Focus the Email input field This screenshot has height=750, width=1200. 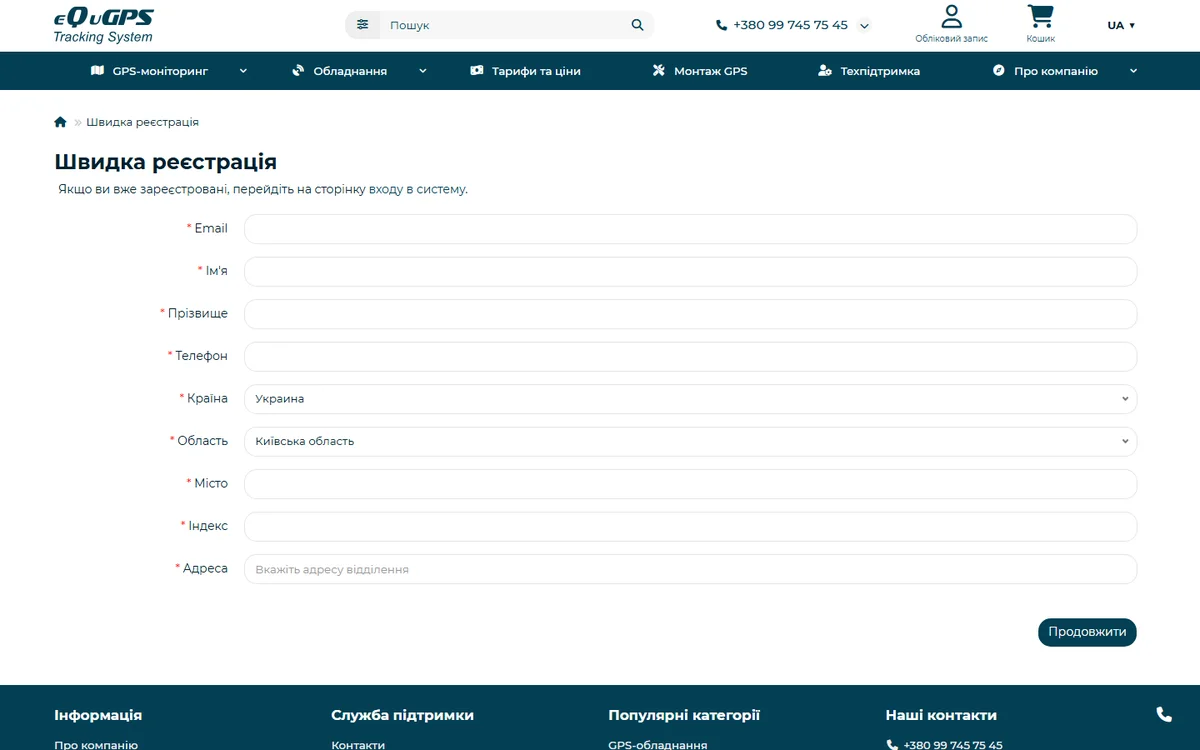click(690, 229)
